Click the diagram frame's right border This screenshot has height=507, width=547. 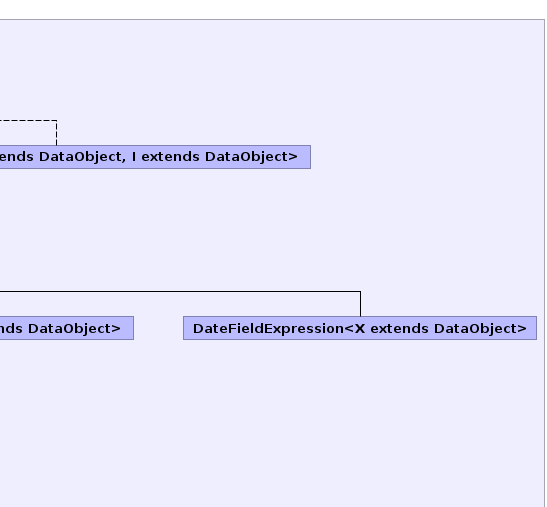pyautogui.click(x=544, y=263)
